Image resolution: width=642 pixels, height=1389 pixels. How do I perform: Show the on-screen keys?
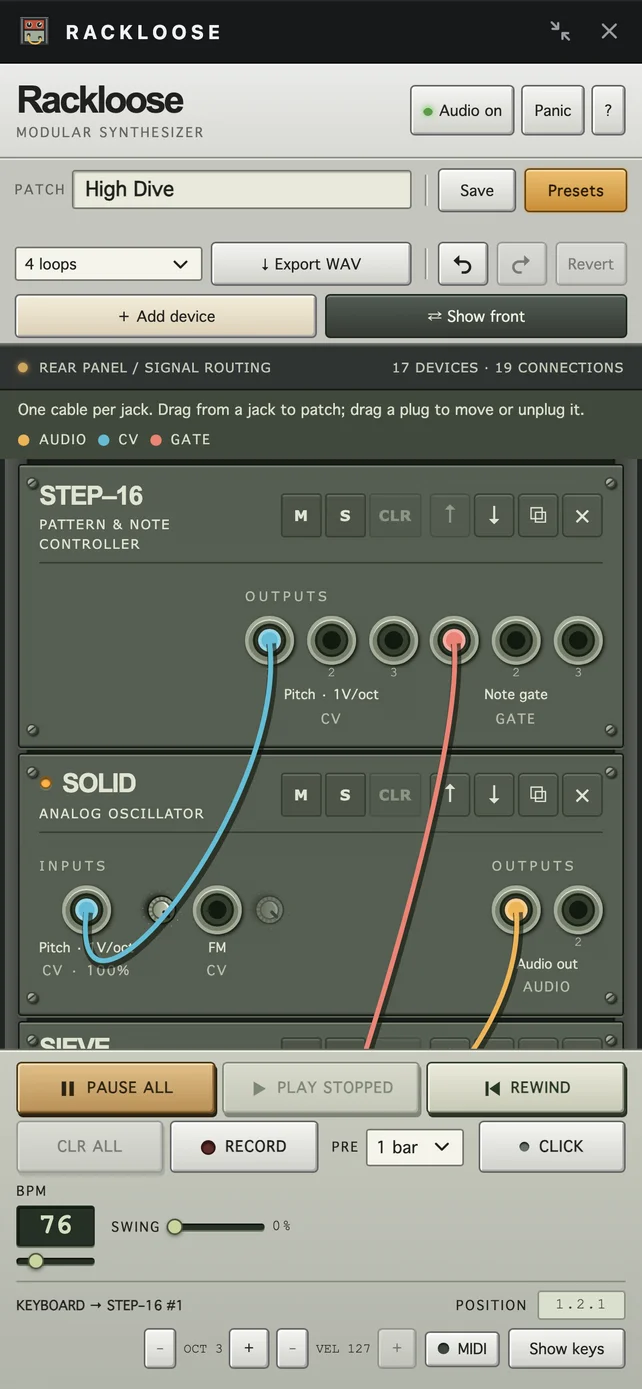tap(567, 1348)
